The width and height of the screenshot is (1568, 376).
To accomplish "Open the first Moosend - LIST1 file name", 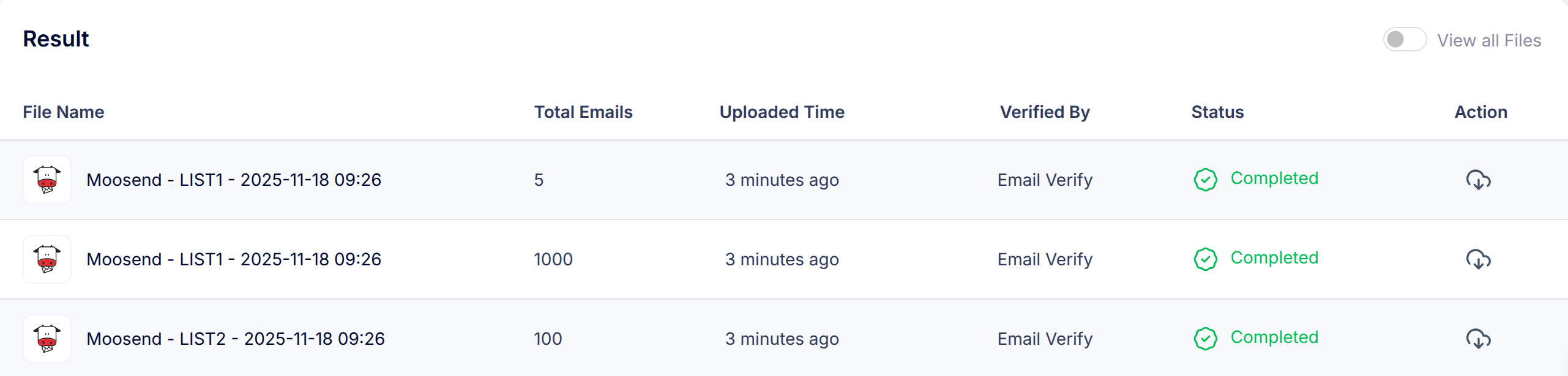I will (234, 180).
